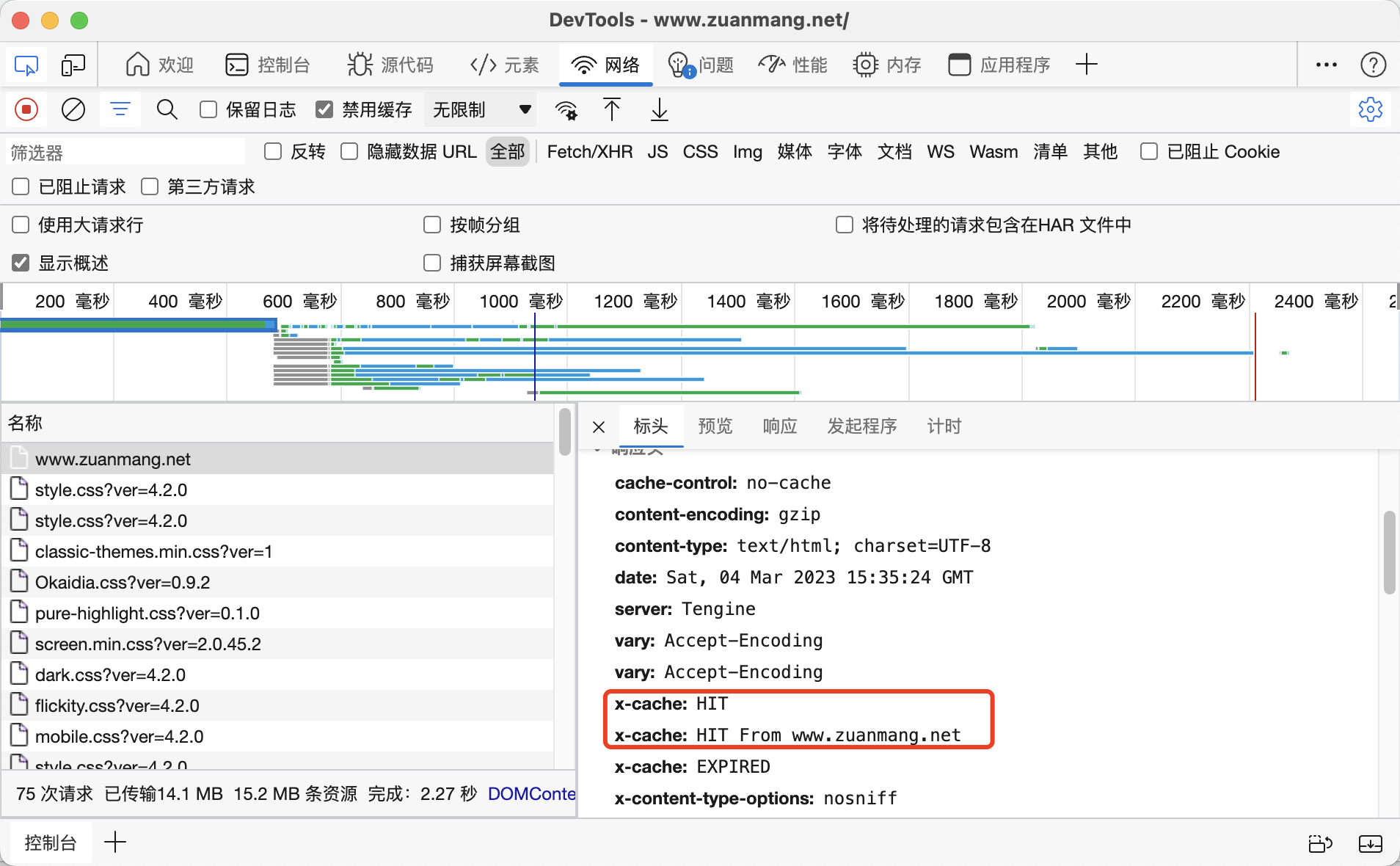Open the 无限制 throttling dropdown
The image size is (1400, 866).
click(x=480, y=109)
